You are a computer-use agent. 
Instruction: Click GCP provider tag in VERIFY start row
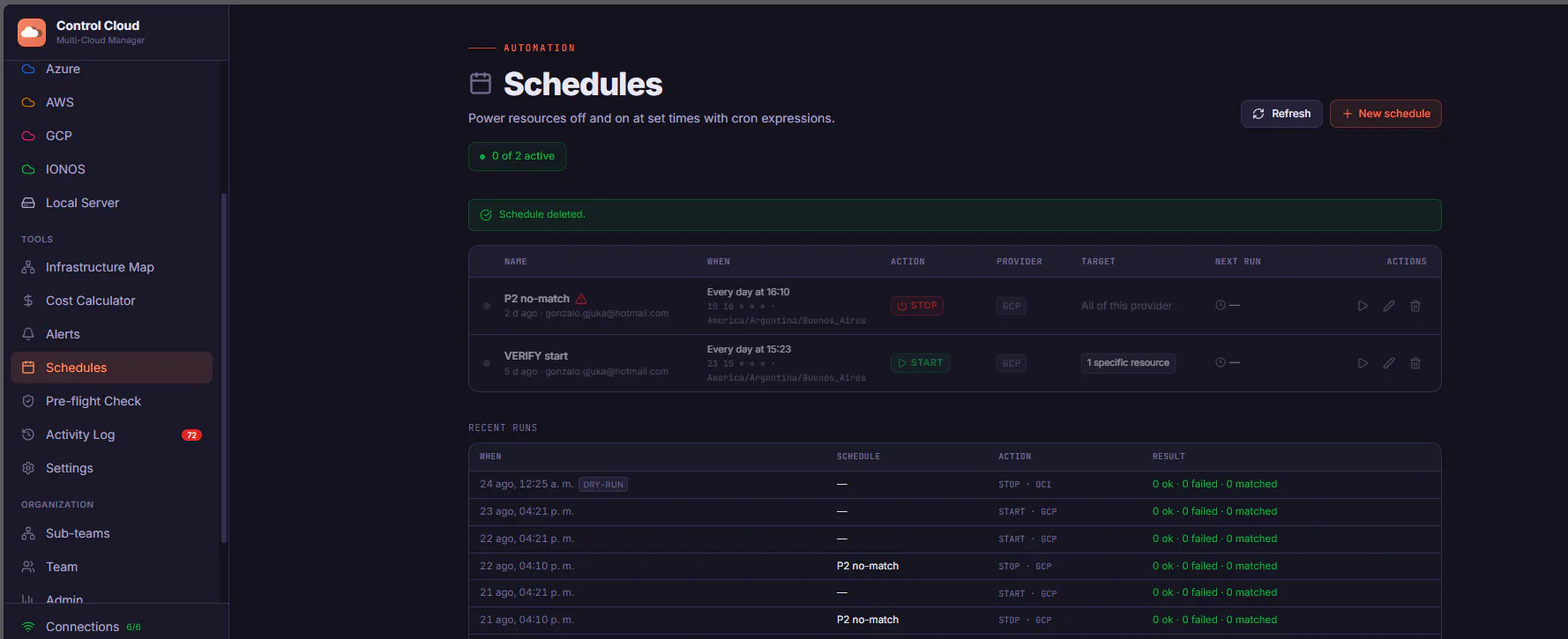click(x=1012, y=363)
